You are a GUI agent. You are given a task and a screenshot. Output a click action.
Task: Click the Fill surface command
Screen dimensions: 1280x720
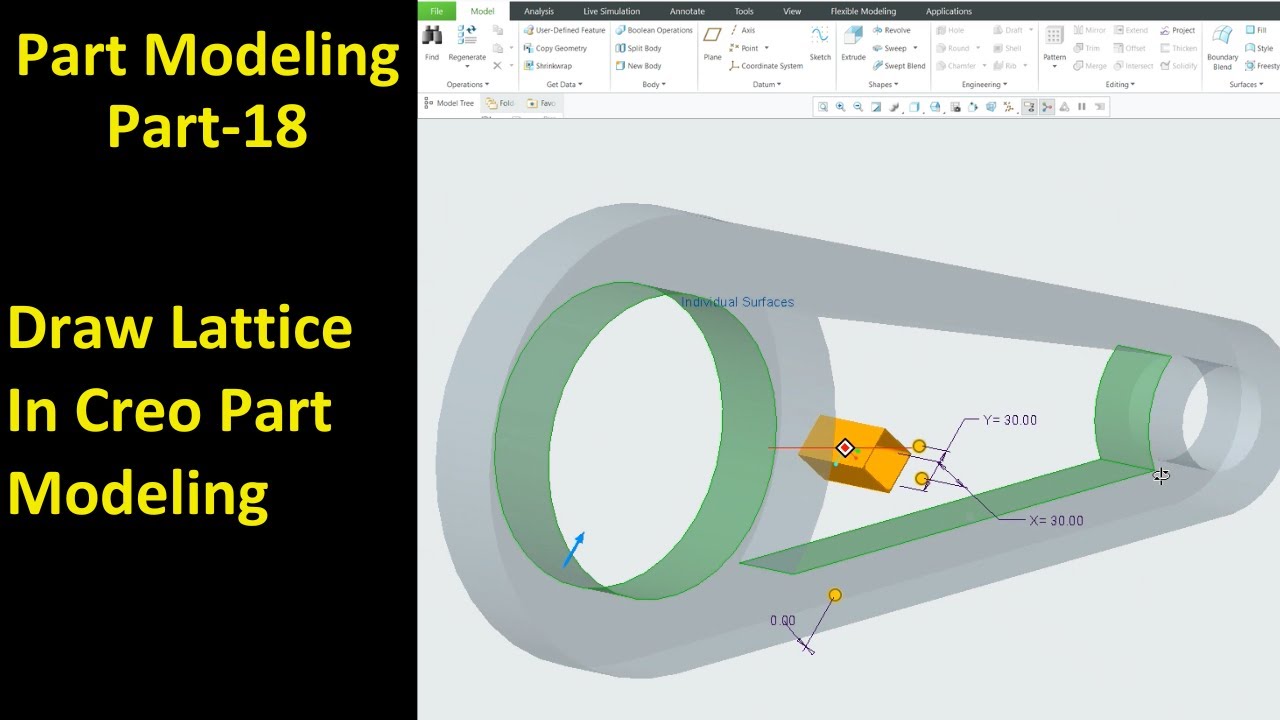click(x=1255, y=30)
